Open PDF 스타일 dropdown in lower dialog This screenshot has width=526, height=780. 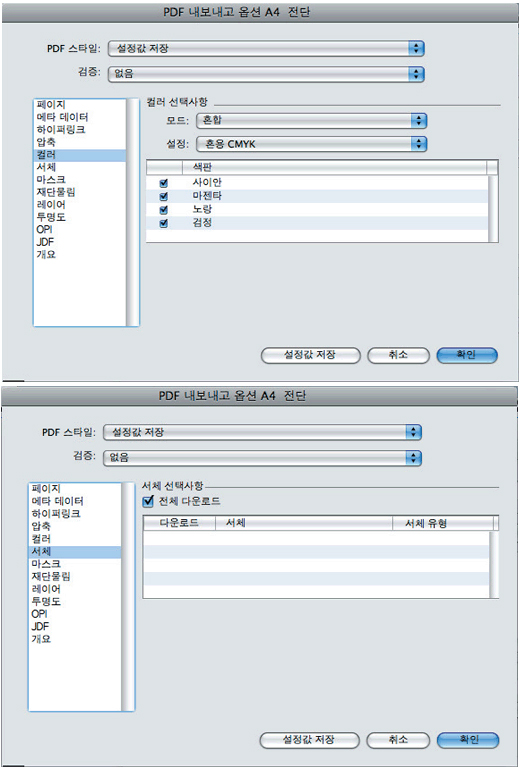(262, 432)
